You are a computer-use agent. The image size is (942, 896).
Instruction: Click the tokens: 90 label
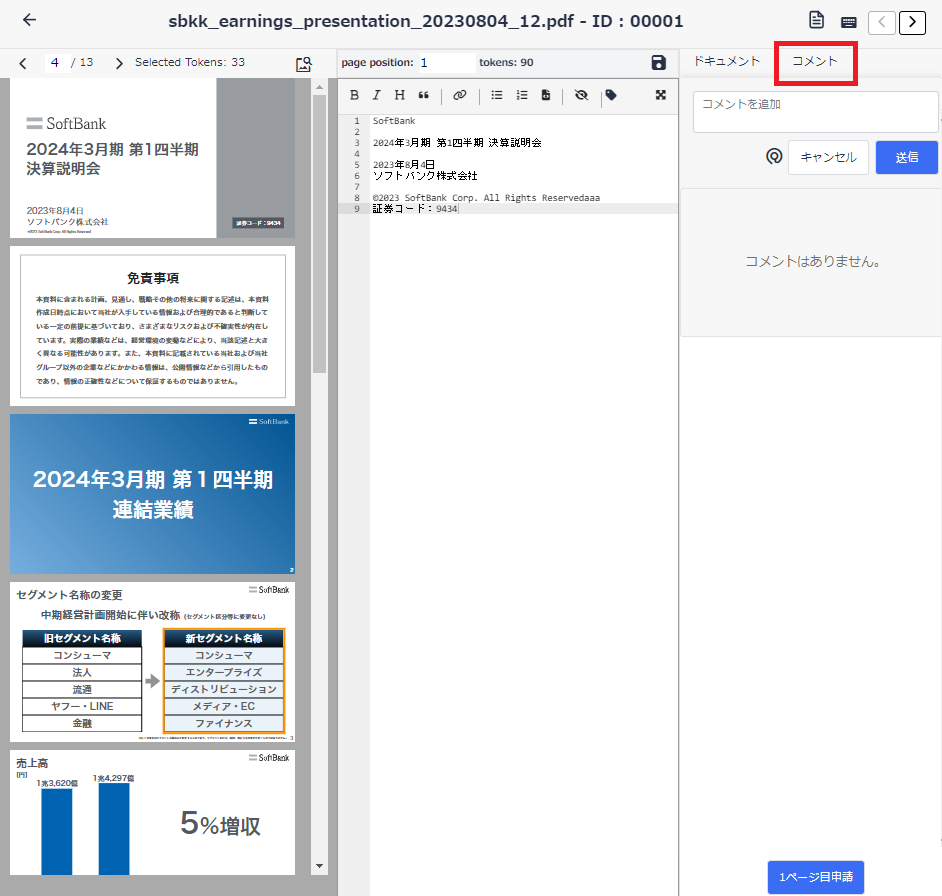pos(506,62)
